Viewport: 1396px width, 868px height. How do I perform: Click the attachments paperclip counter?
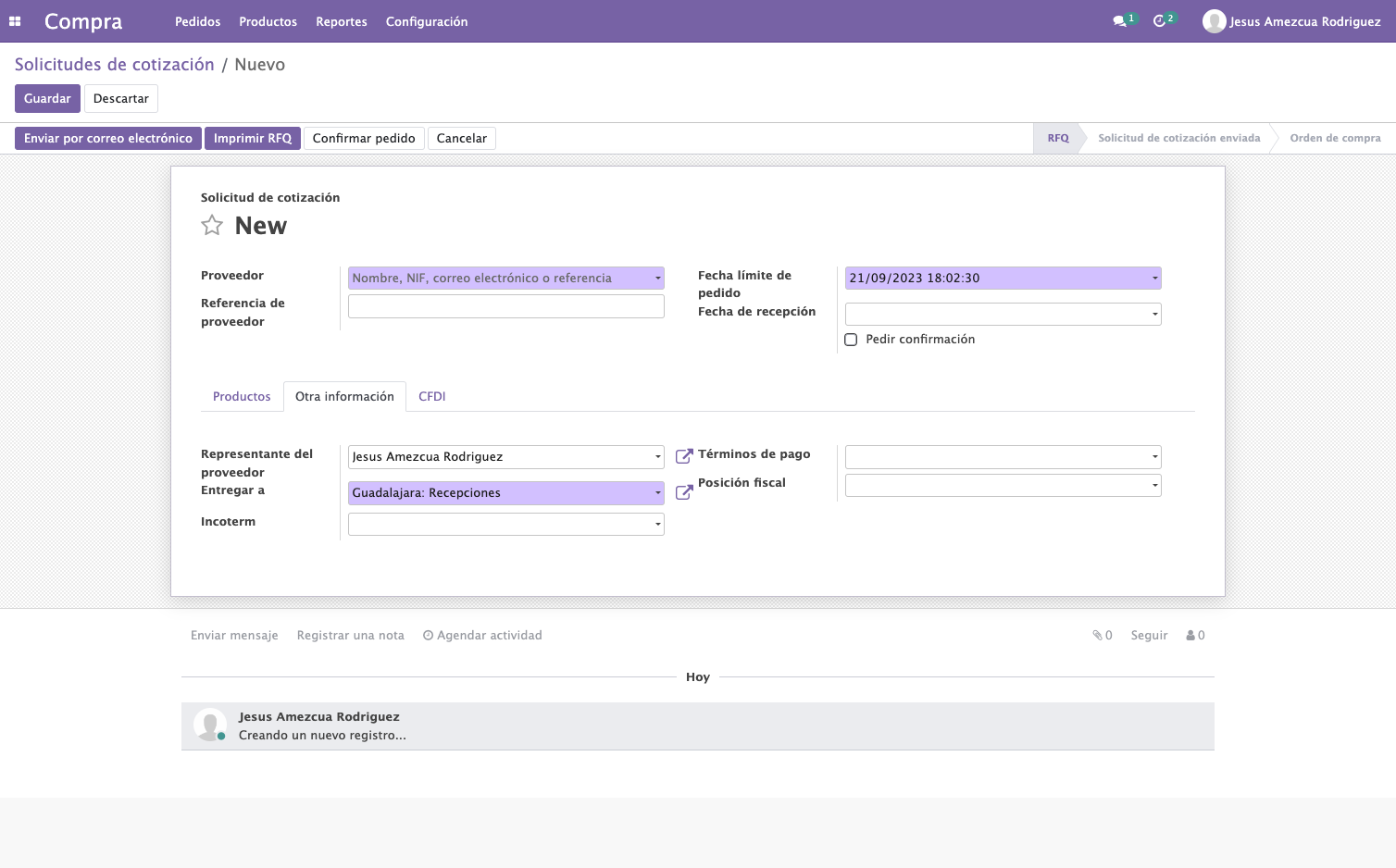click(x=1102, y=635)
